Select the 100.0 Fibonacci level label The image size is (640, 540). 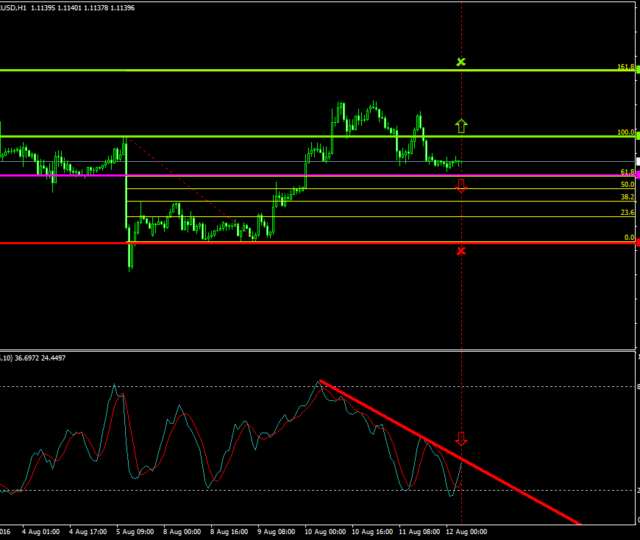[625, 132]
